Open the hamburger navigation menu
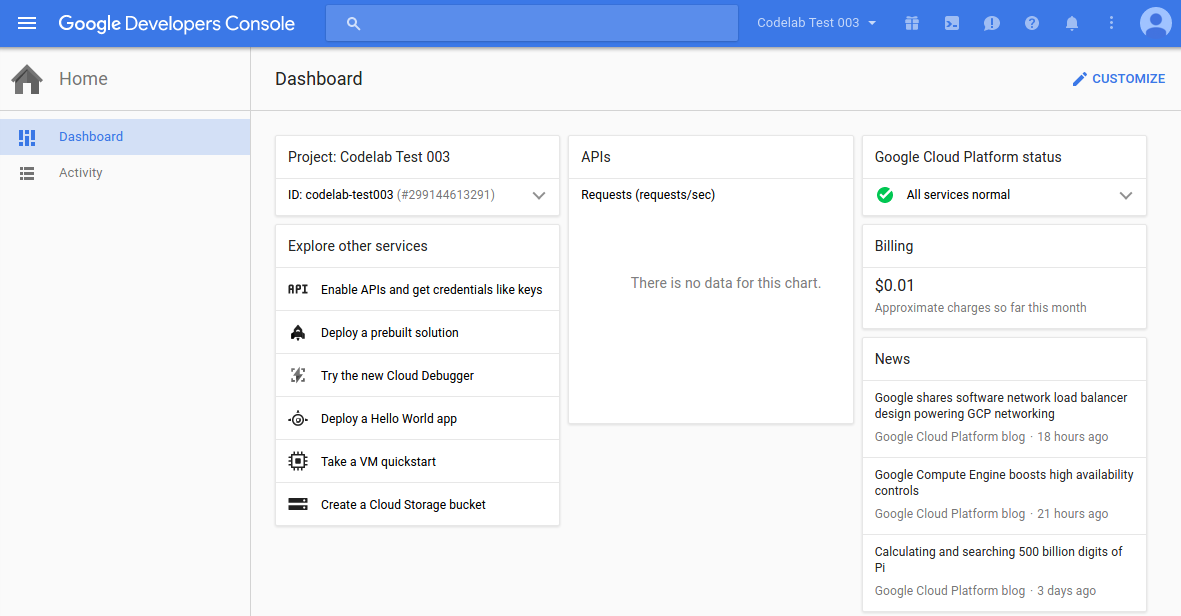Screen dimensions: 1181x616 coord(27,23)
